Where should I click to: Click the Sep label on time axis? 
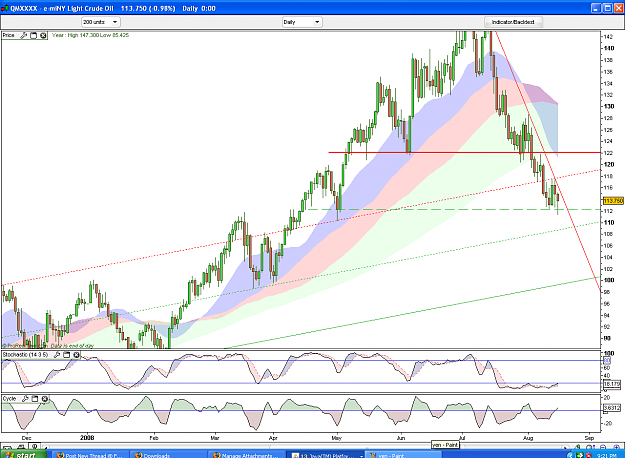[590, 438]
